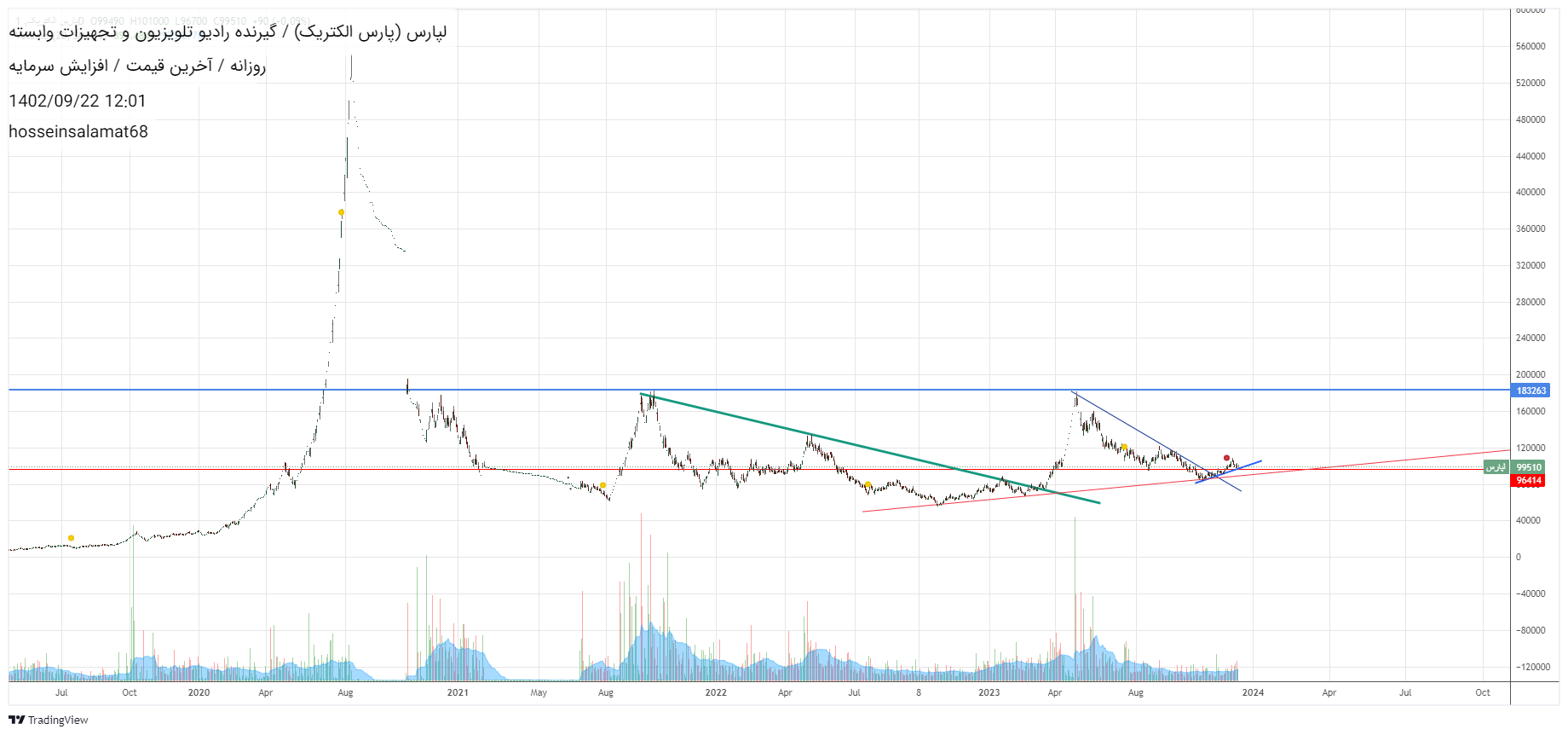Click the 2021 label on the time axis
Screen dimensions: 1568x735
point(458,692)
